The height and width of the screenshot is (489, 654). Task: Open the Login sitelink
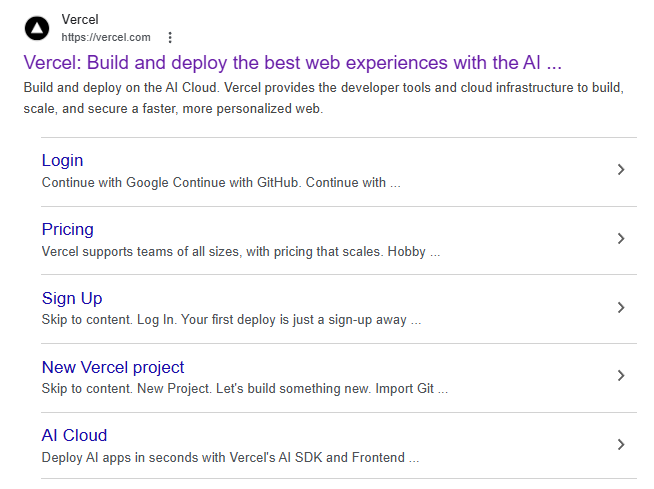63,160
